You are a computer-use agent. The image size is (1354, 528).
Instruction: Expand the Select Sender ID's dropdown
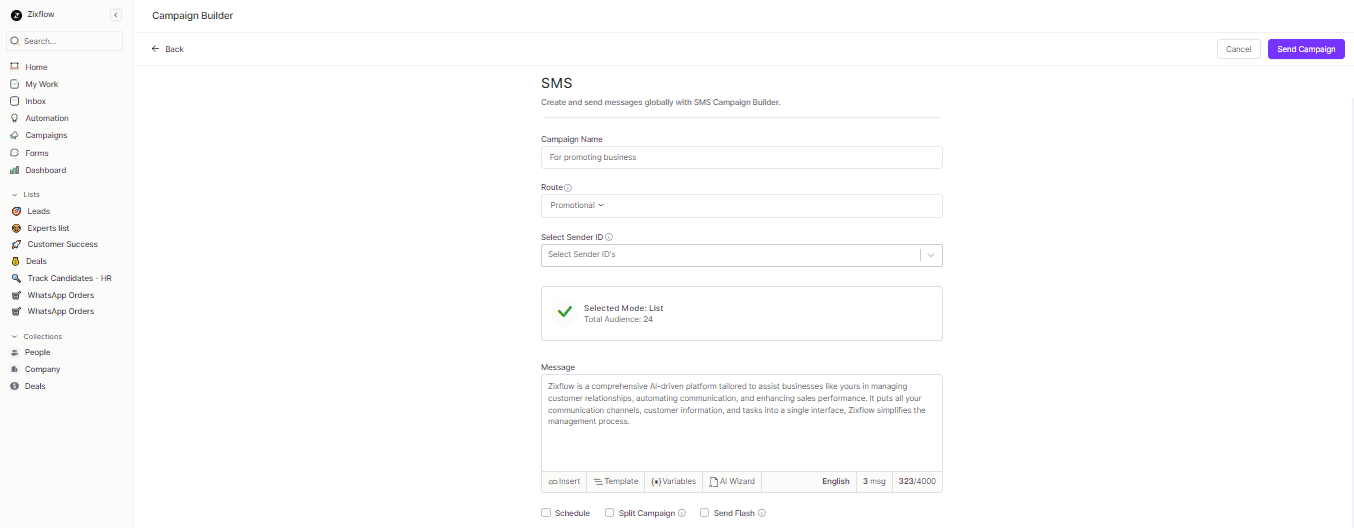(931, 255)
